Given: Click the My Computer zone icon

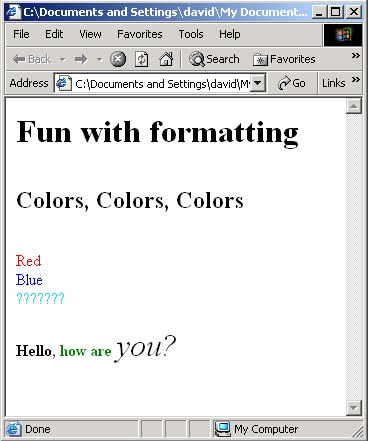Looking at the screenshot, I should click(x=222, y=429).
